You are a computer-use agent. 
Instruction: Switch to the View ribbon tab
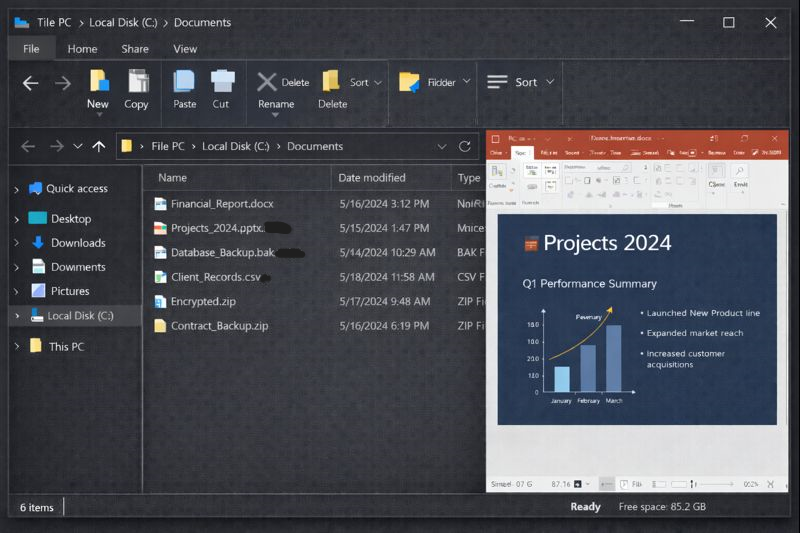pos(185,49)
